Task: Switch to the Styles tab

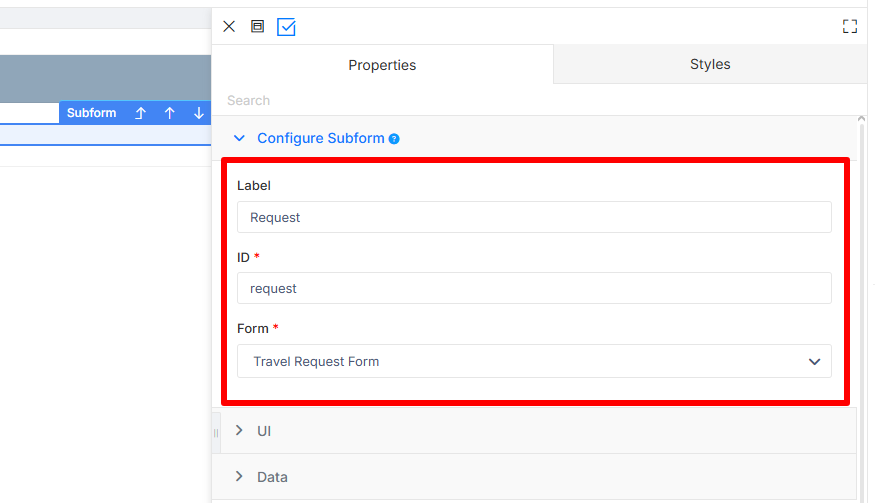Action: point(710,64)
